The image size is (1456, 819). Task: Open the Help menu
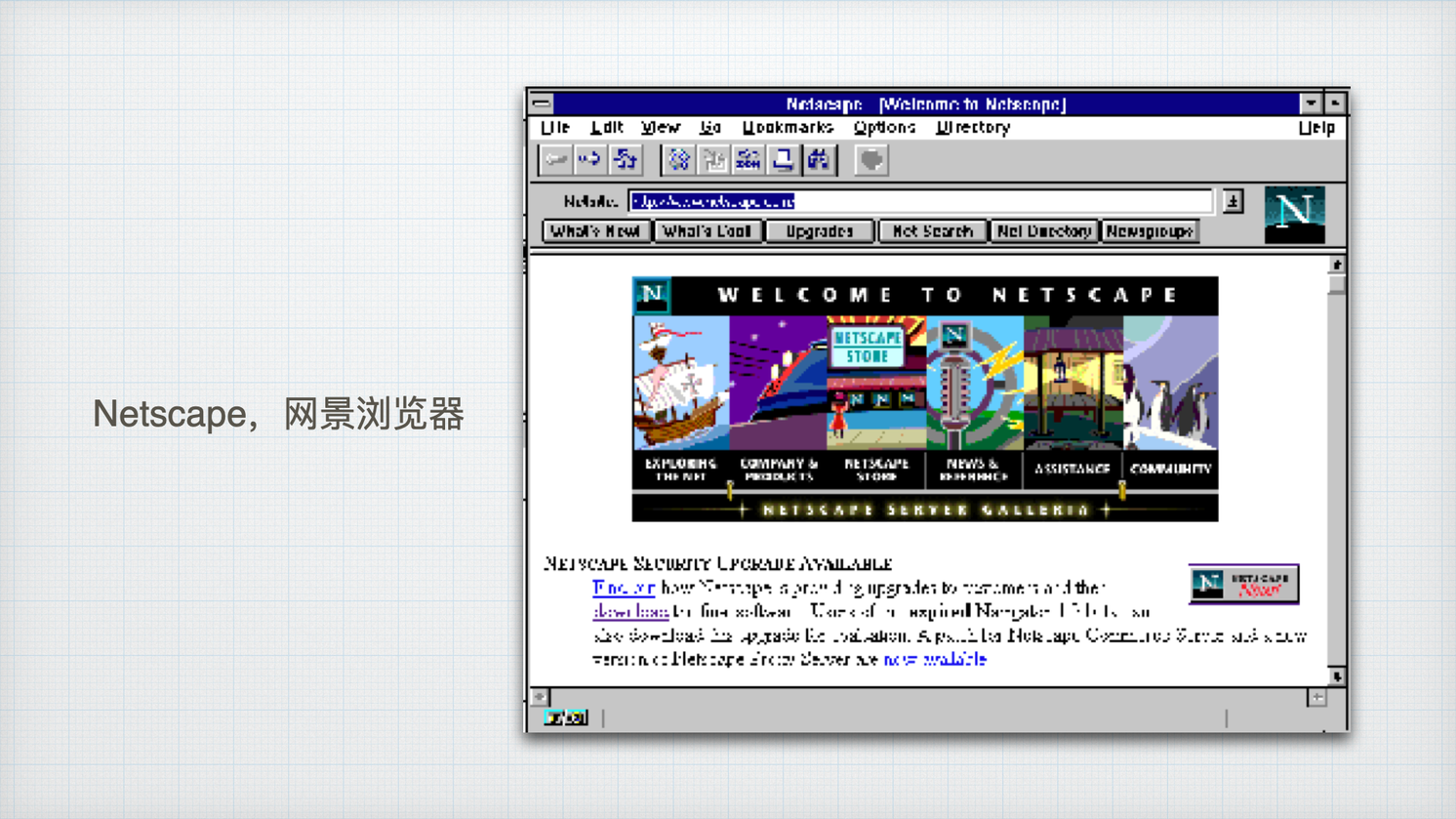click(x=1316, y=128)
